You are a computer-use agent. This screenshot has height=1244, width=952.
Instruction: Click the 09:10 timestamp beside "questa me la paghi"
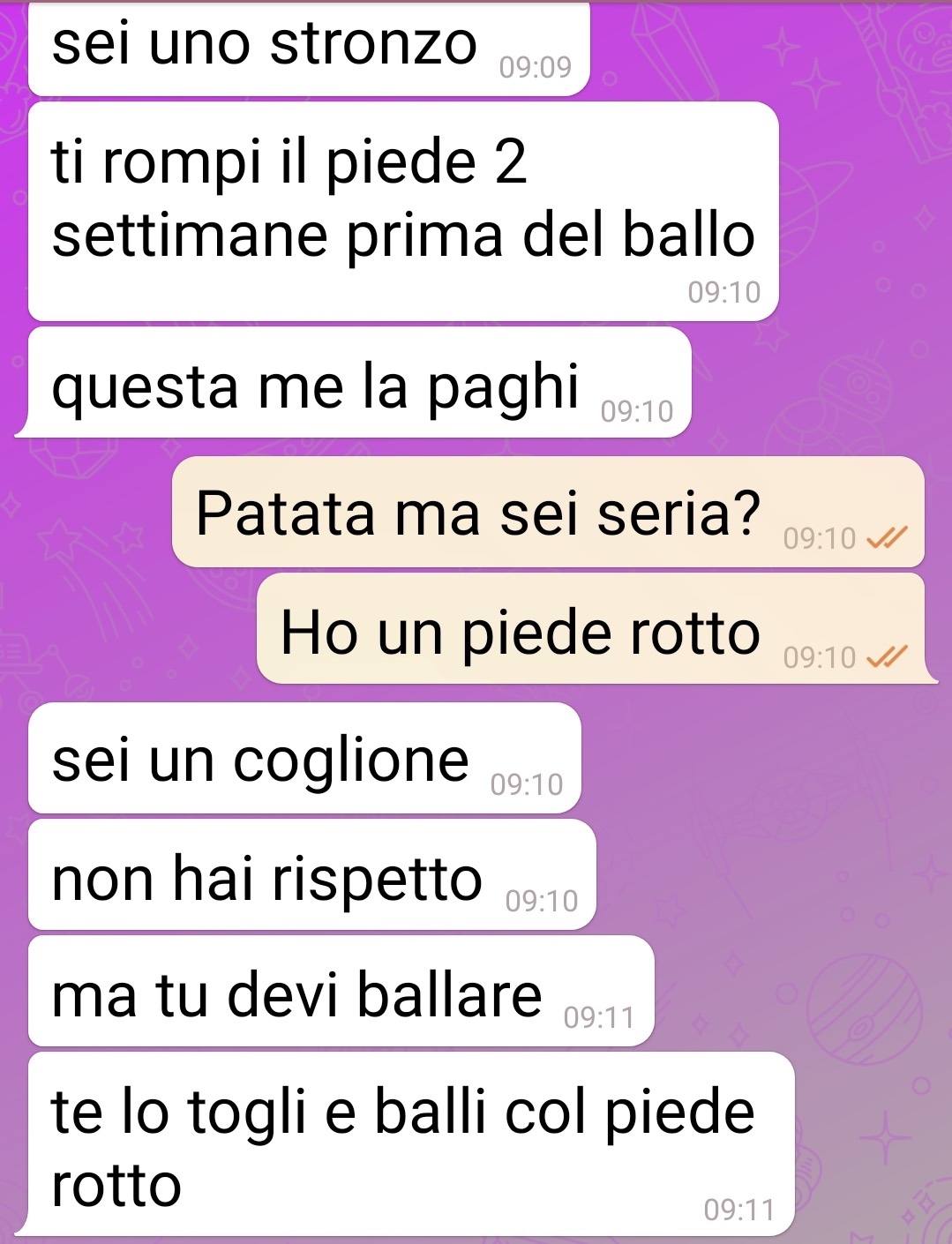pos(637,411)
